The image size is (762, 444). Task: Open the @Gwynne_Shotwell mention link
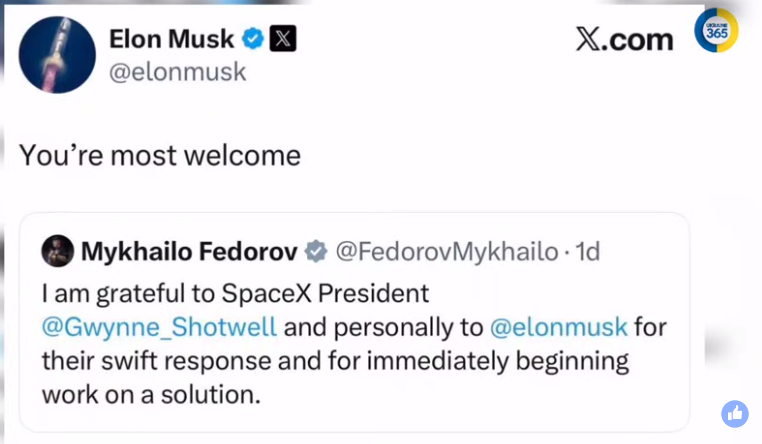click(x=159, y=327)
